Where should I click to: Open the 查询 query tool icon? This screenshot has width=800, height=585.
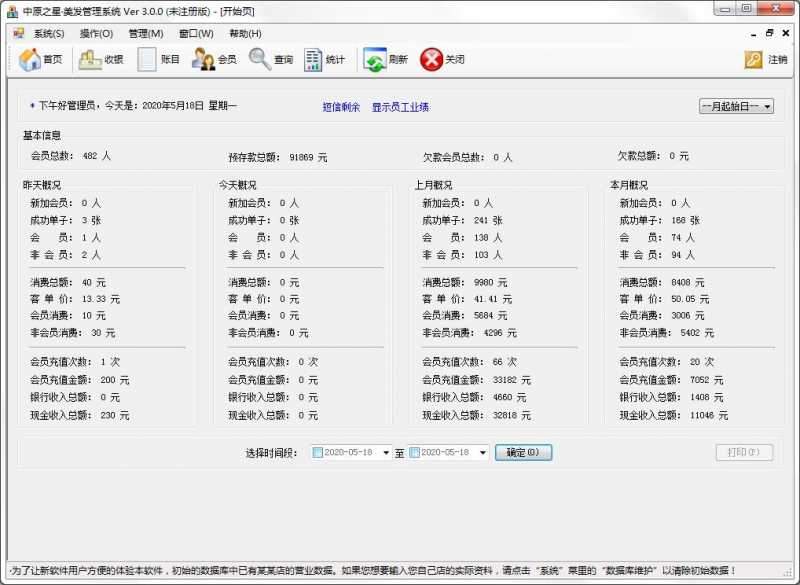271,58
